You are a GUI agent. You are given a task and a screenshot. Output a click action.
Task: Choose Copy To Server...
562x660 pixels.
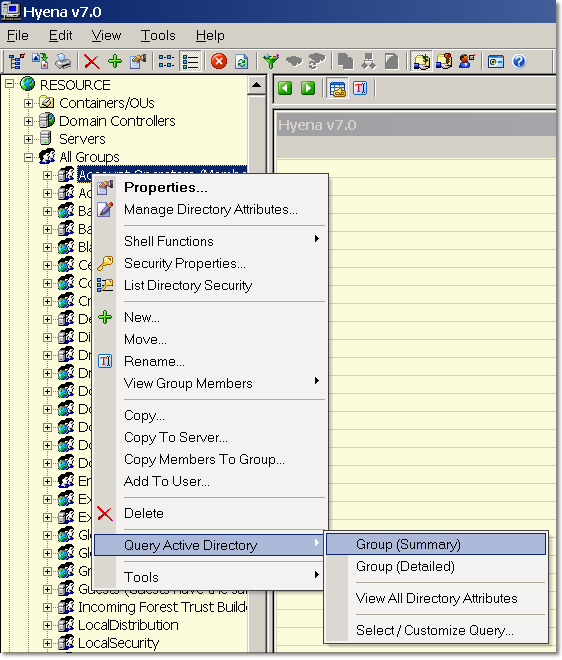pos(210,437)
